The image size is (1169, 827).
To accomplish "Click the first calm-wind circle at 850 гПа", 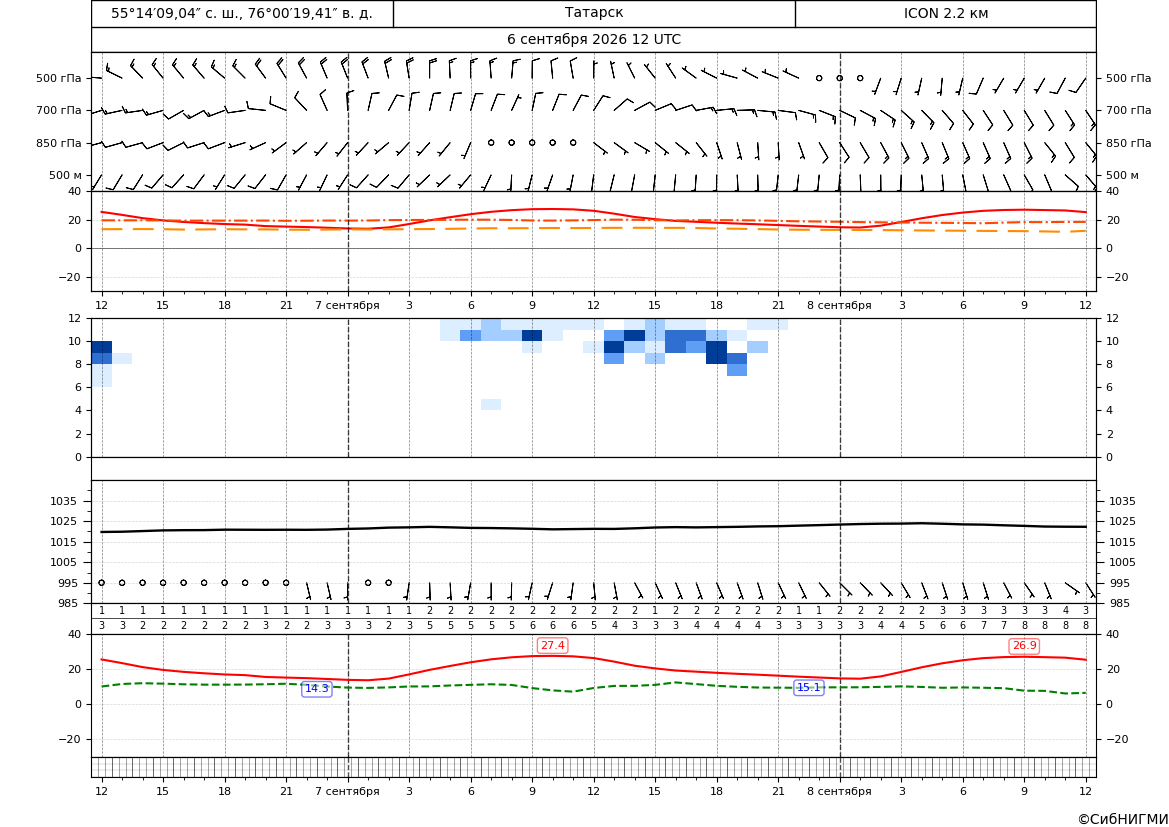I will click(491, 142).
